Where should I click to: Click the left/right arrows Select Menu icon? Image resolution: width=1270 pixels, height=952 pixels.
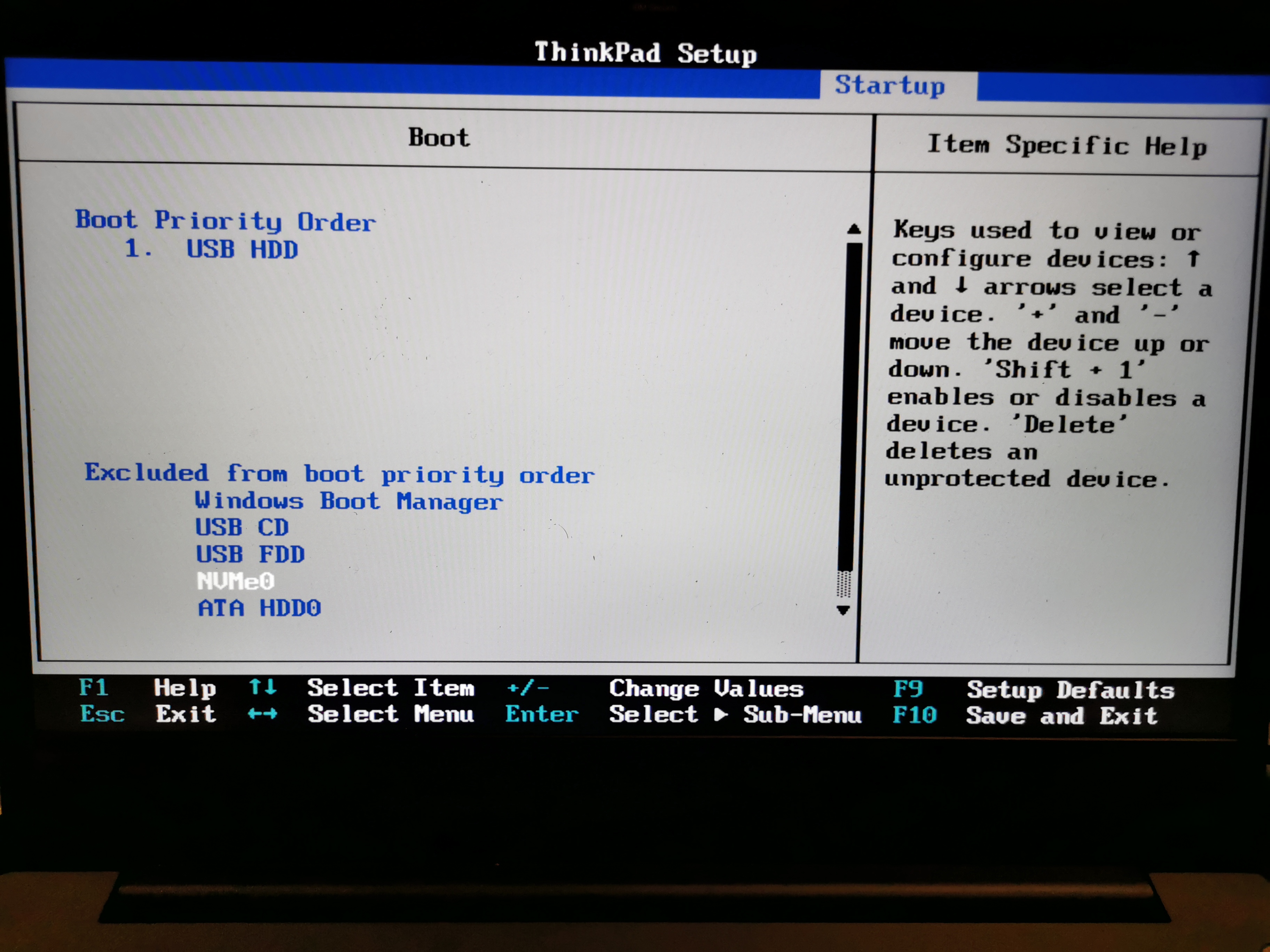(262, 714)
